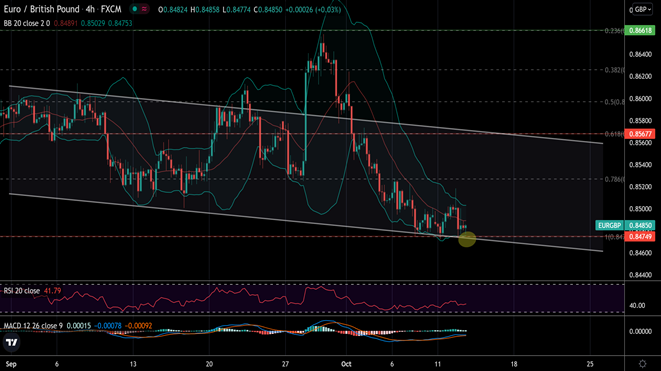The height and width of the screenshot is (371, 661).
Task: Click the 27 date axis label
Action: click(285, 364)
